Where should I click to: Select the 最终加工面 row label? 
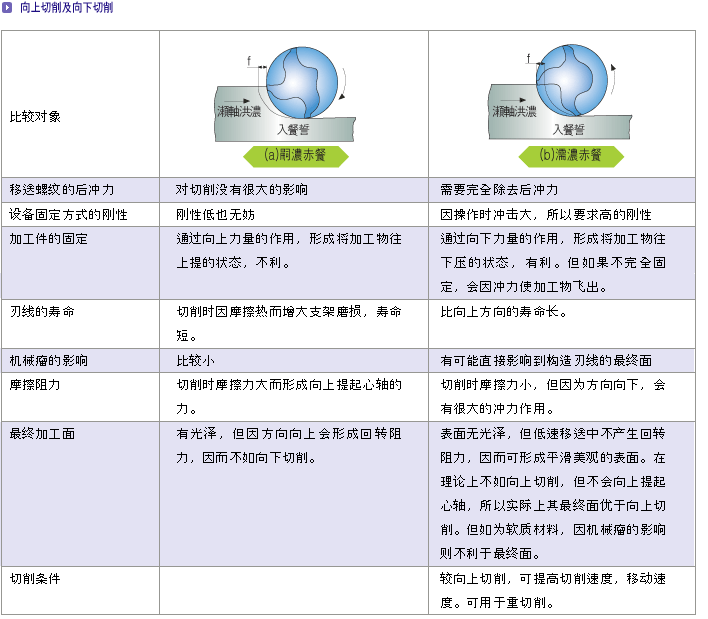(x=42, y=434)
